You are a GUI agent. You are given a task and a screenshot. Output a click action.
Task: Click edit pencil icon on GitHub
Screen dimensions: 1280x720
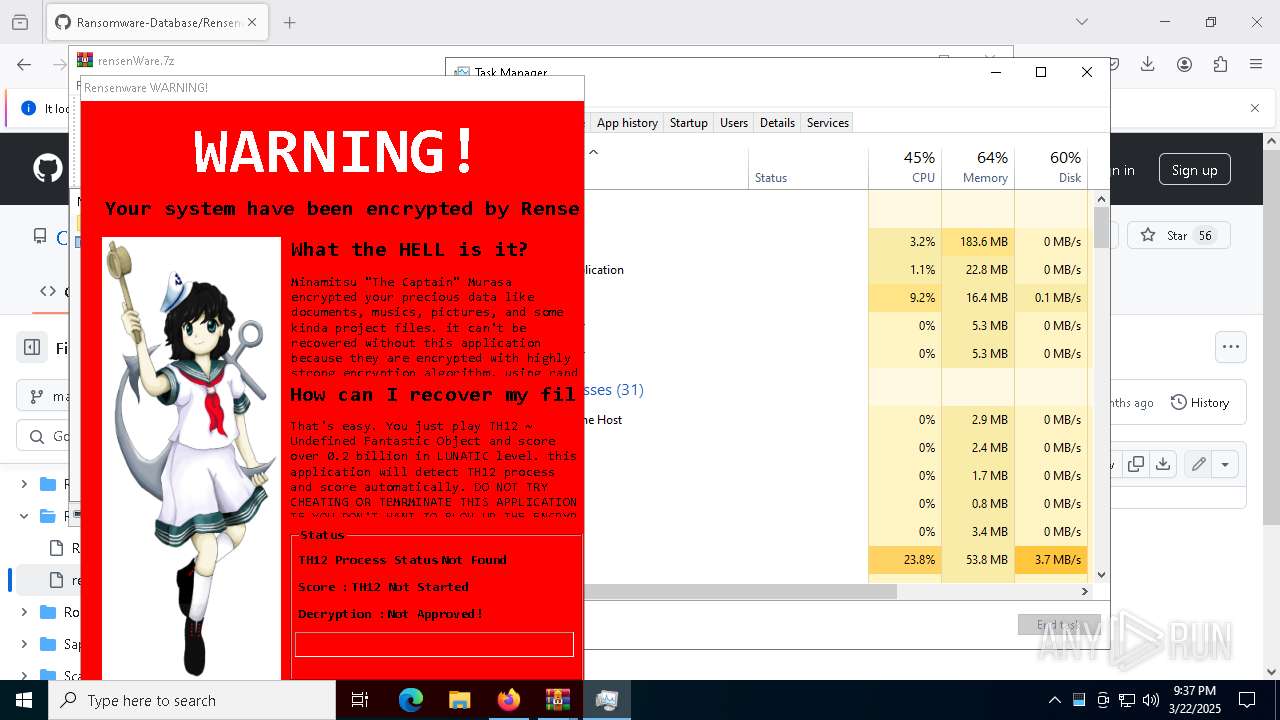point(1198,464)
